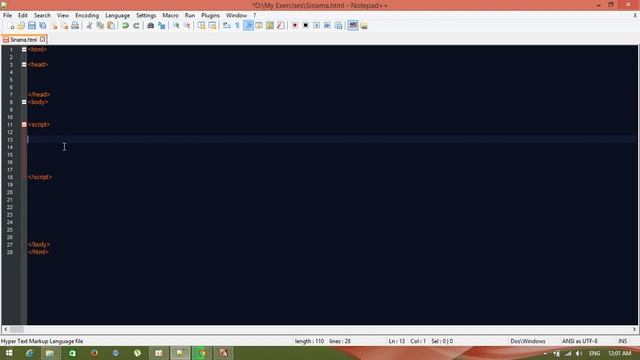Collapse the <script> fold marker on line 11
The width and height of the screenshot is (640, 360).
(24, 124)
